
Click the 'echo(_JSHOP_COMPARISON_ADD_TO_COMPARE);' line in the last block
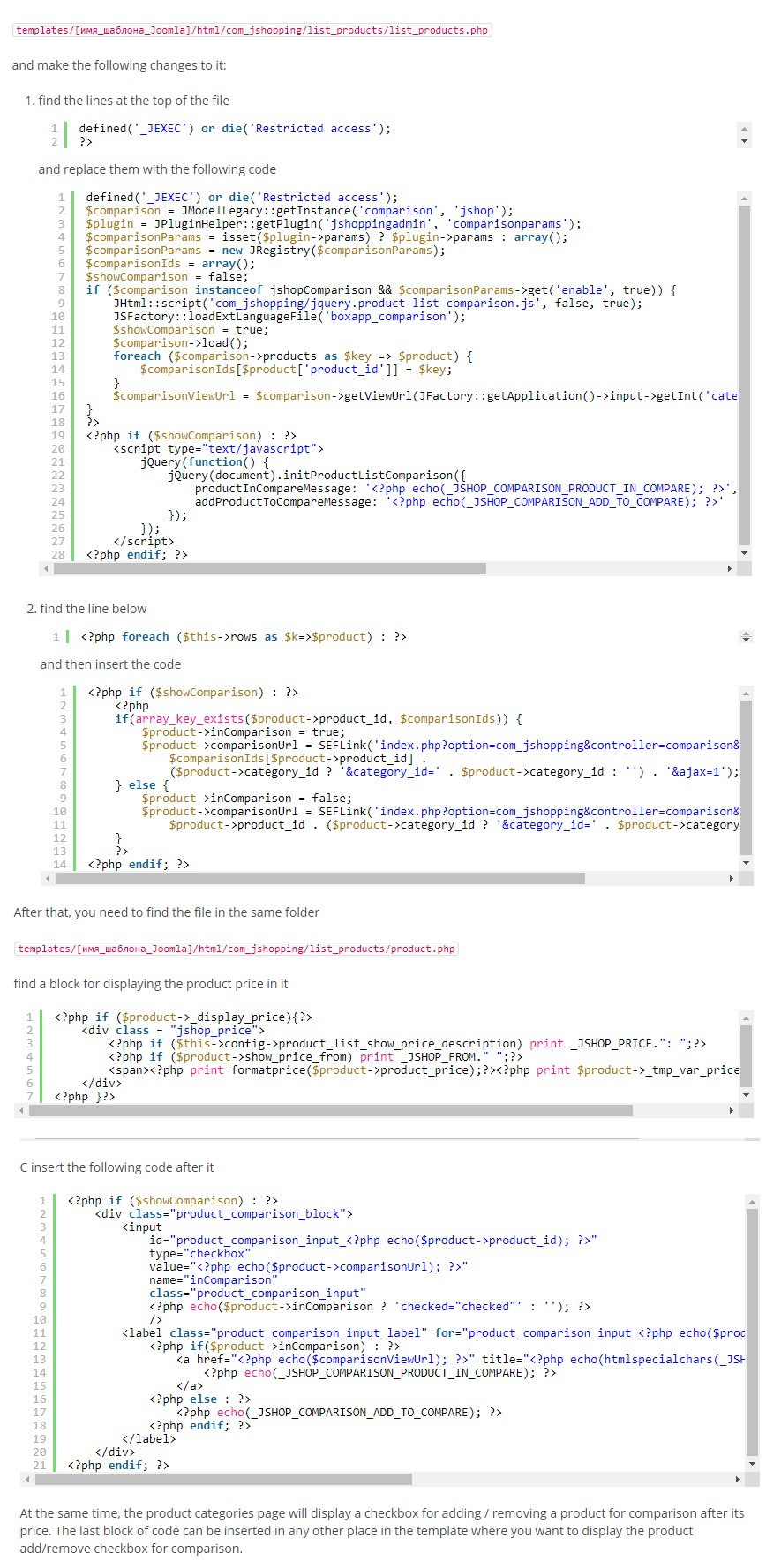tap(340, 1413)
